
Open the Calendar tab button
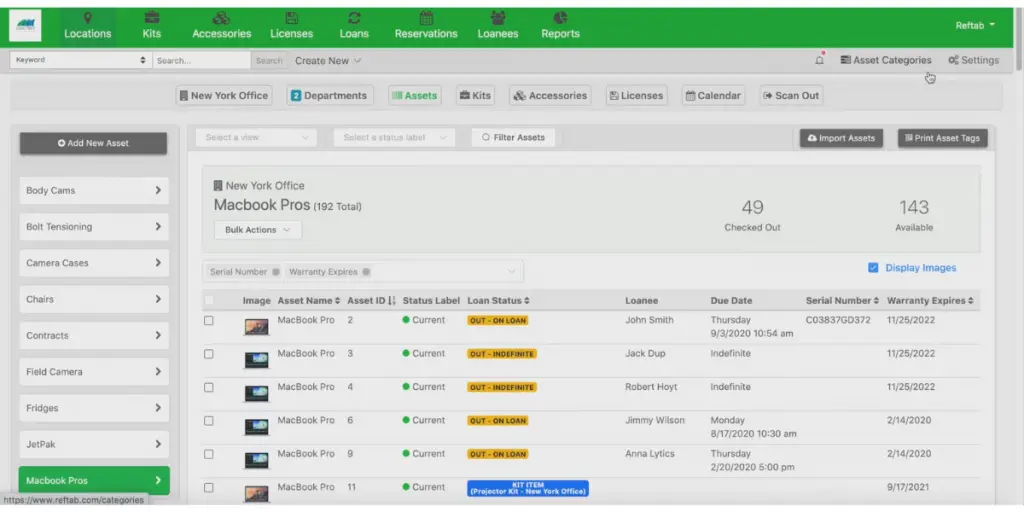pos(713,95)
